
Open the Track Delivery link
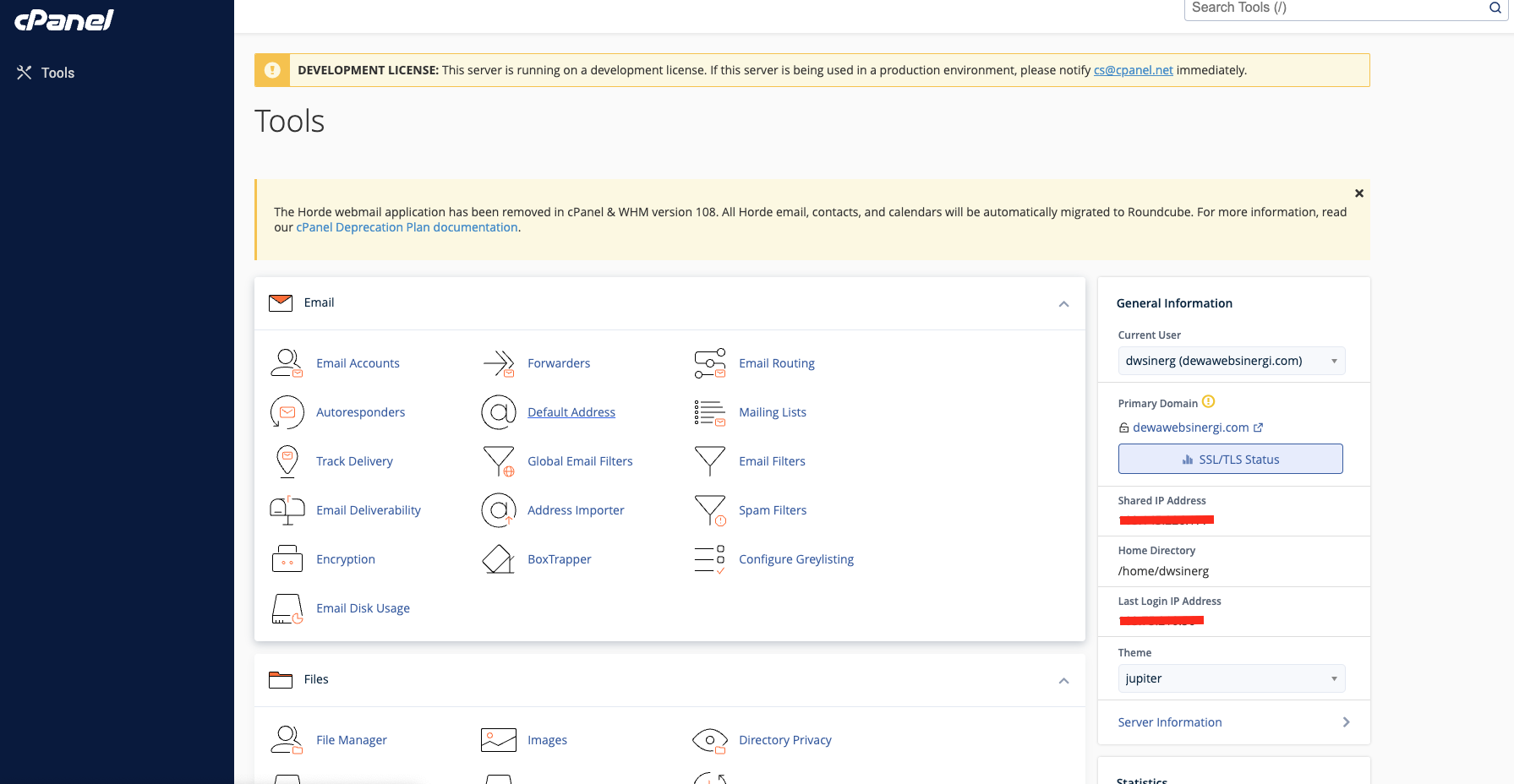pos(354,461)
